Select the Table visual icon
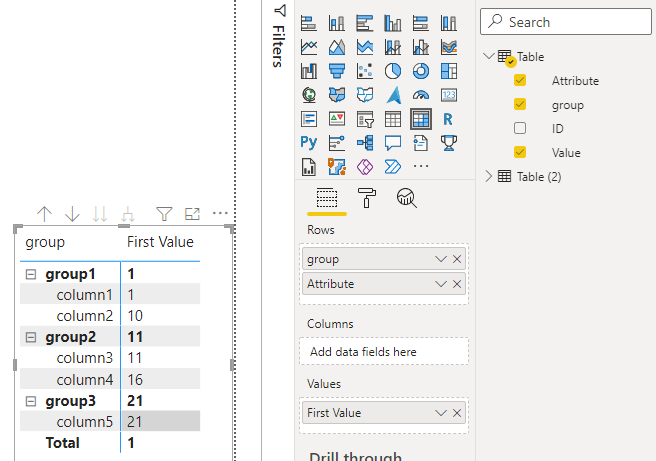 tap(393, 119)
